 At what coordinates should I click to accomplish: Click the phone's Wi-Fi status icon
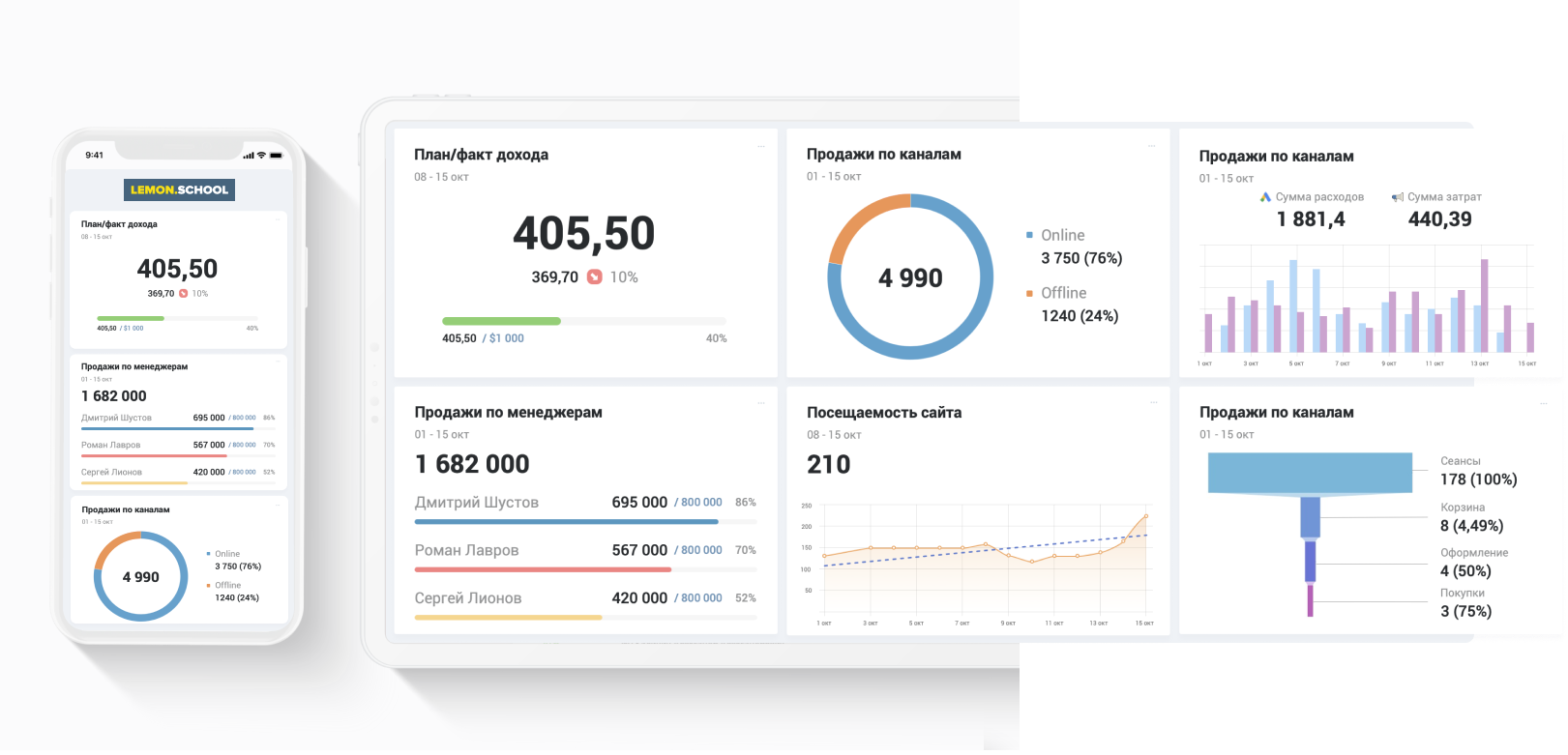[x=261, y=155]
